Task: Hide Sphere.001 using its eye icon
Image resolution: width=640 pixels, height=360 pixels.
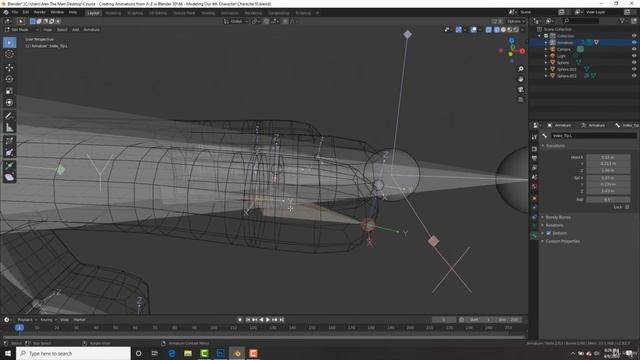Action: (x=634, y=69)
